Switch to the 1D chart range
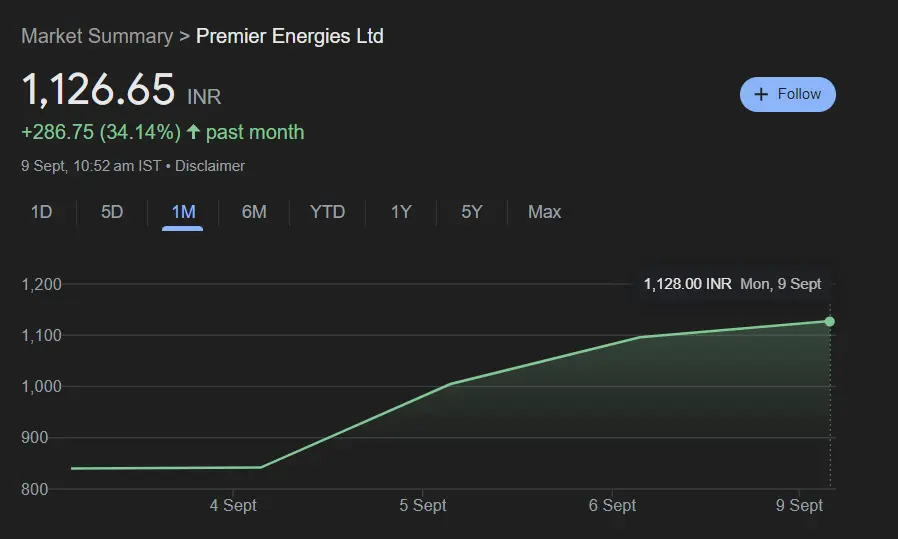The image size is (898, 539). point(41,212)
